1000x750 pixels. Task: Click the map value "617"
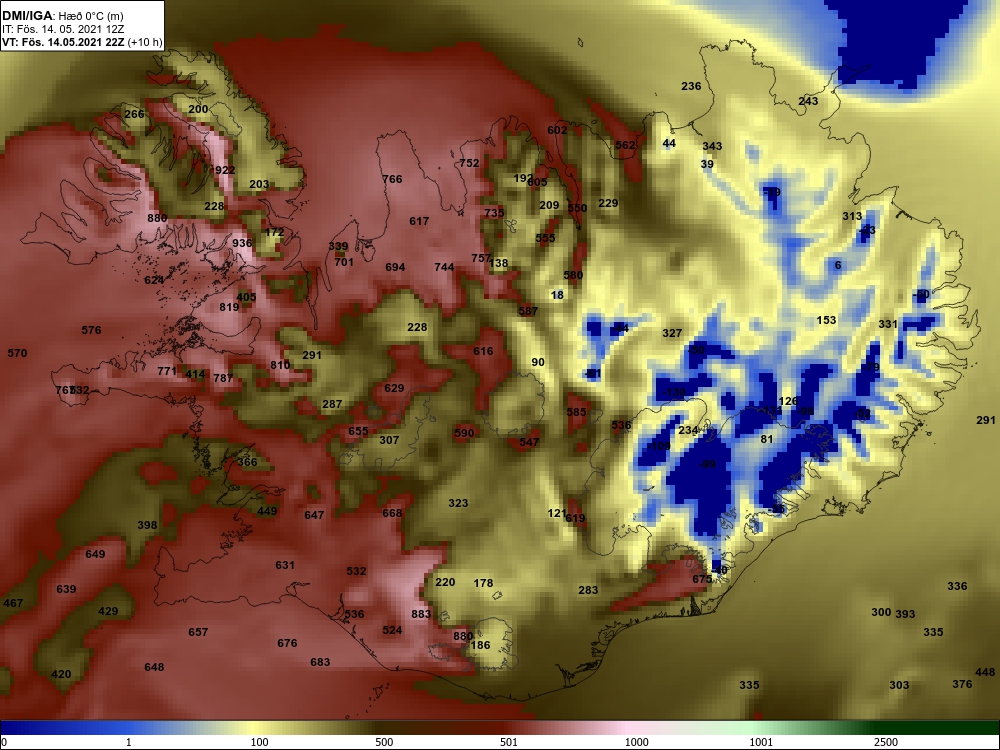(419, 221)
